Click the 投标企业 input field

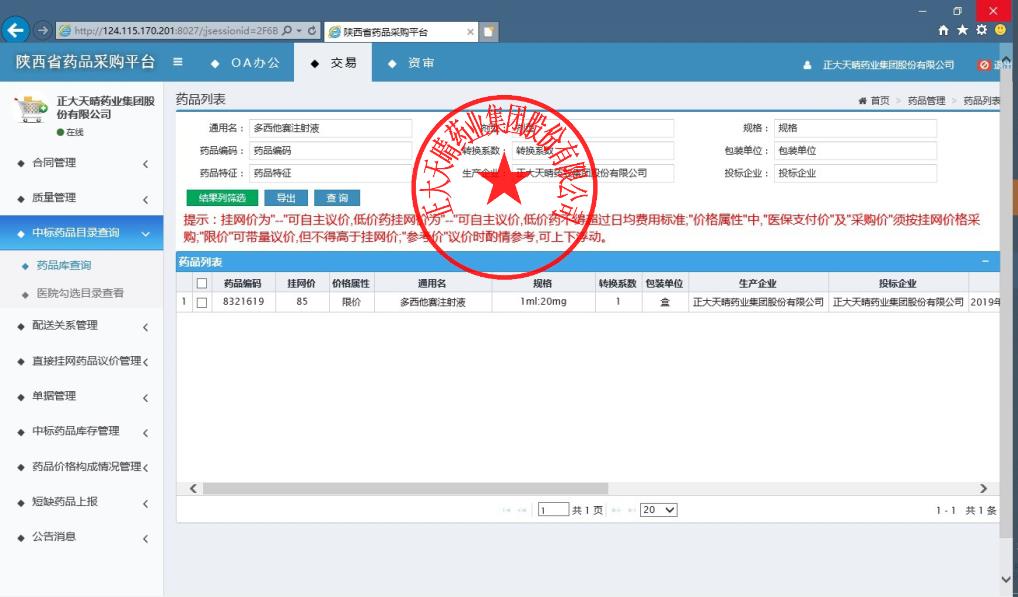point(855,173)
